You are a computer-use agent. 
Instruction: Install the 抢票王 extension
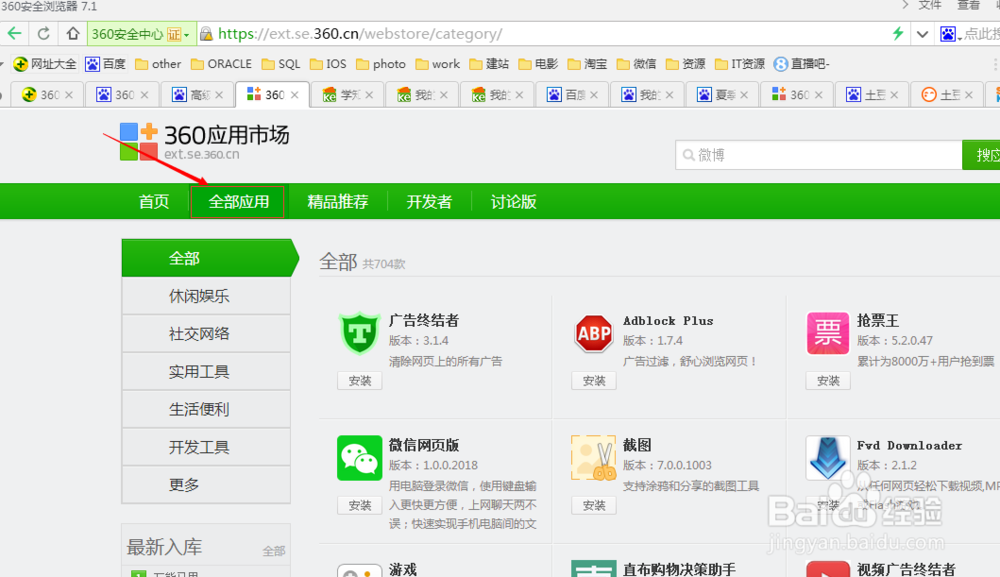(x=828, y=381)
